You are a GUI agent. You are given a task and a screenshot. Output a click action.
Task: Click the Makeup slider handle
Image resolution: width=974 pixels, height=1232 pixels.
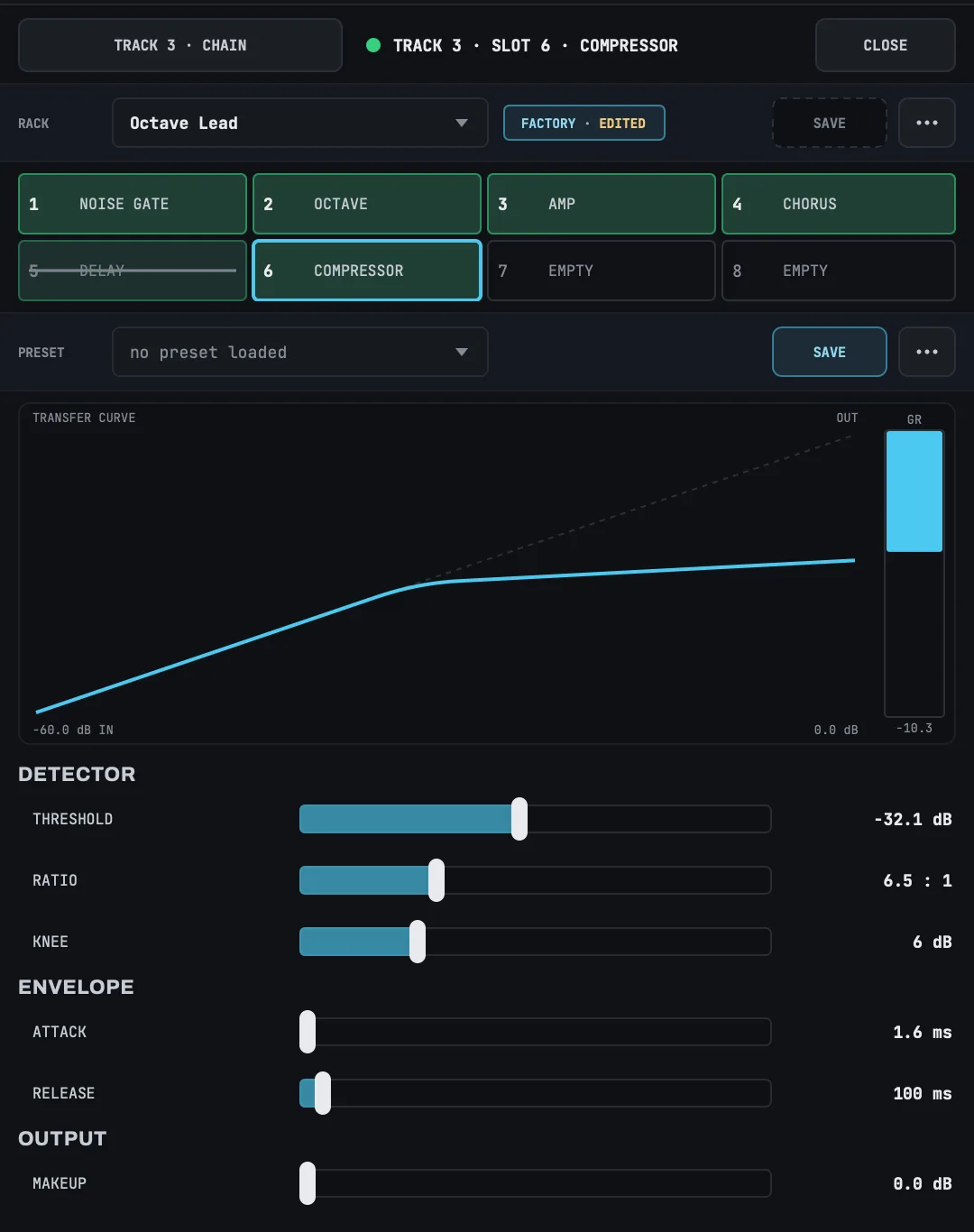pos(308,1183)
